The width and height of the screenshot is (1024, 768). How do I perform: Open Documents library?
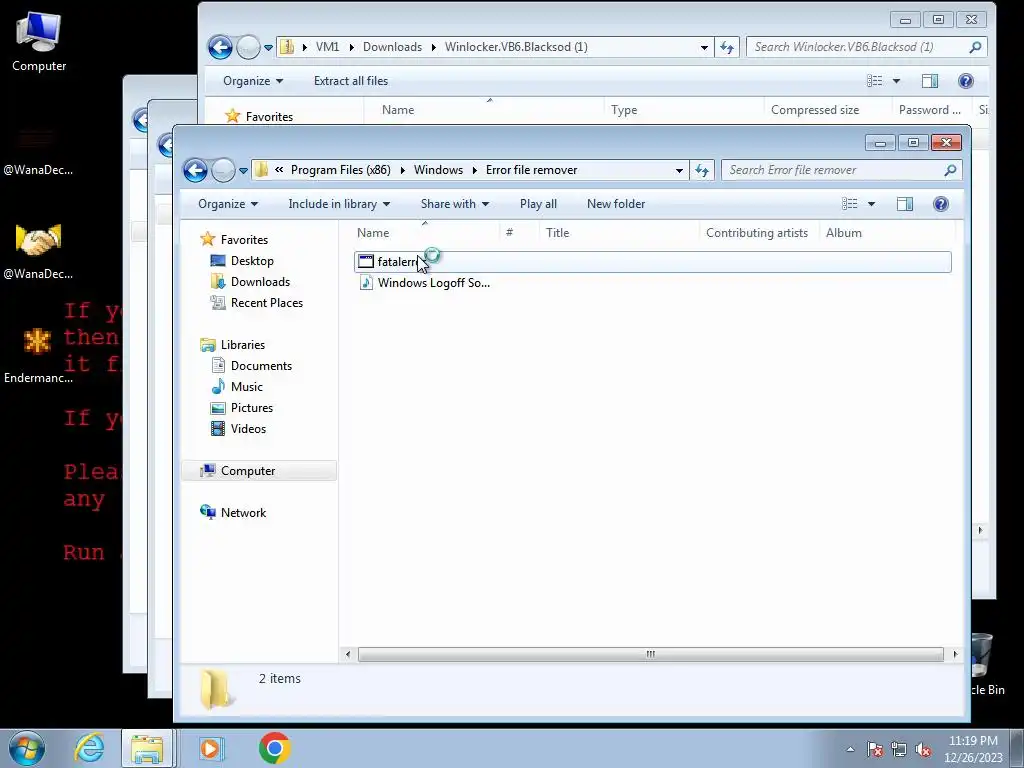tap(261, 366)
